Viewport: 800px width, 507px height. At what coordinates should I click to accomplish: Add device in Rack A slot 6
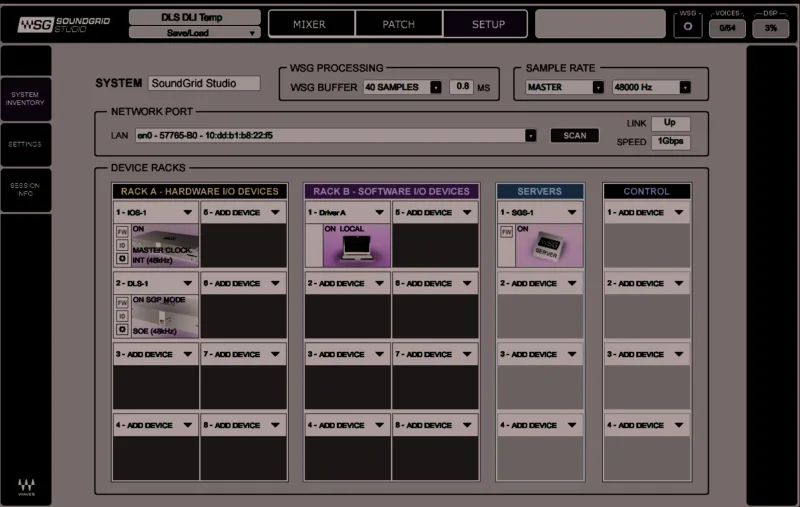pyautogui.click(x=243, y=283)
